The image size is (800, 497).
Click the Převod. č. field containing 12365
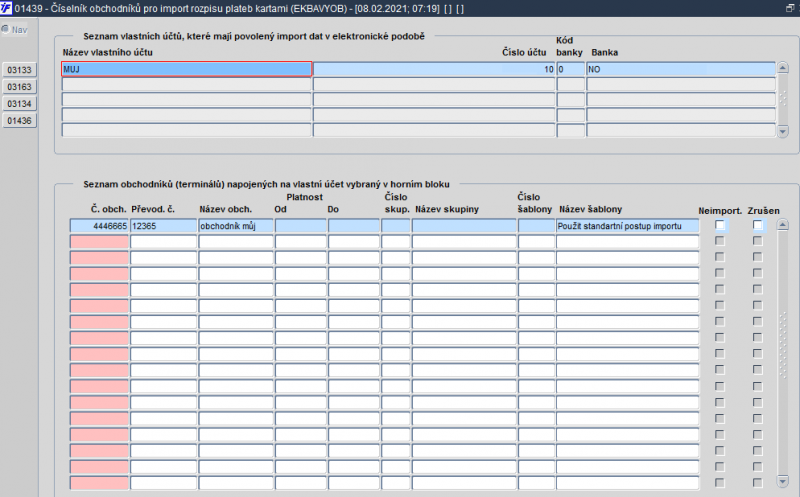coord(163,226)
